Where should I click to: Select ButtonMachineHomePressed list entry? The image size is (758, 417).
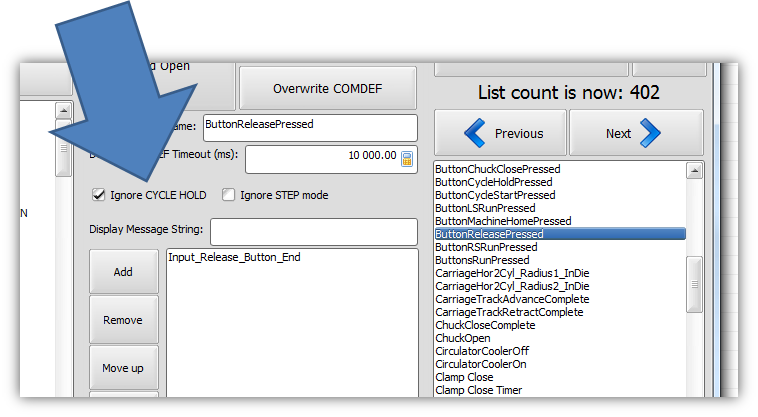click(x=503, y=221)
